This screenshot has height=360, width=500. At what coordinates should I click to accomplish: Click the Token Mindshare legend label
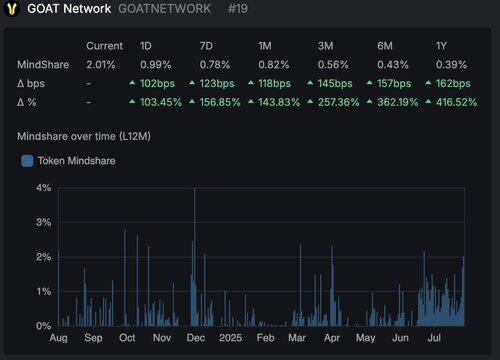(x=76, y=161)
